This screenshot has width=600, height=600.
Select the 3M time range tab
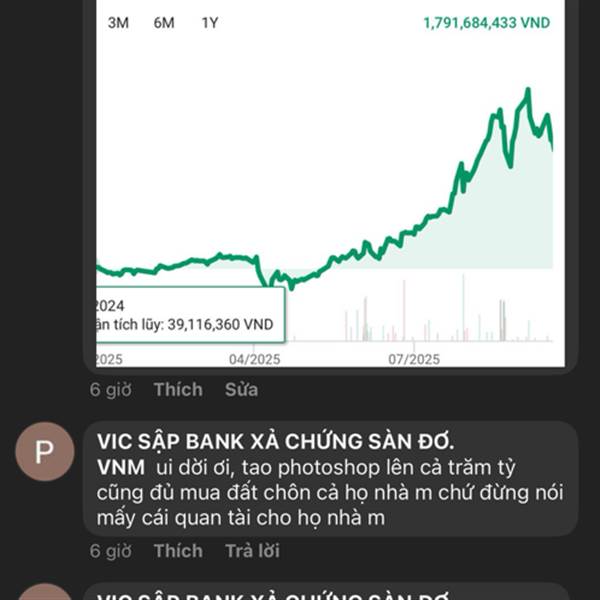coord(118,22)
